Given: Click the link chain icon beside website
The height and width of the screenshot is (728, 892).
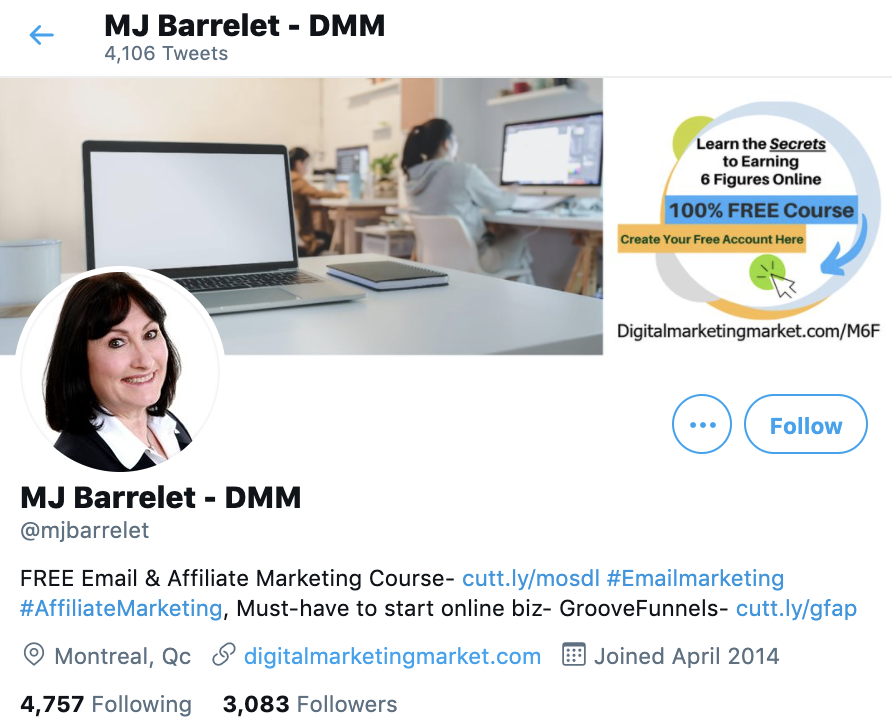Looking at the screenshot, I should 224,655.
